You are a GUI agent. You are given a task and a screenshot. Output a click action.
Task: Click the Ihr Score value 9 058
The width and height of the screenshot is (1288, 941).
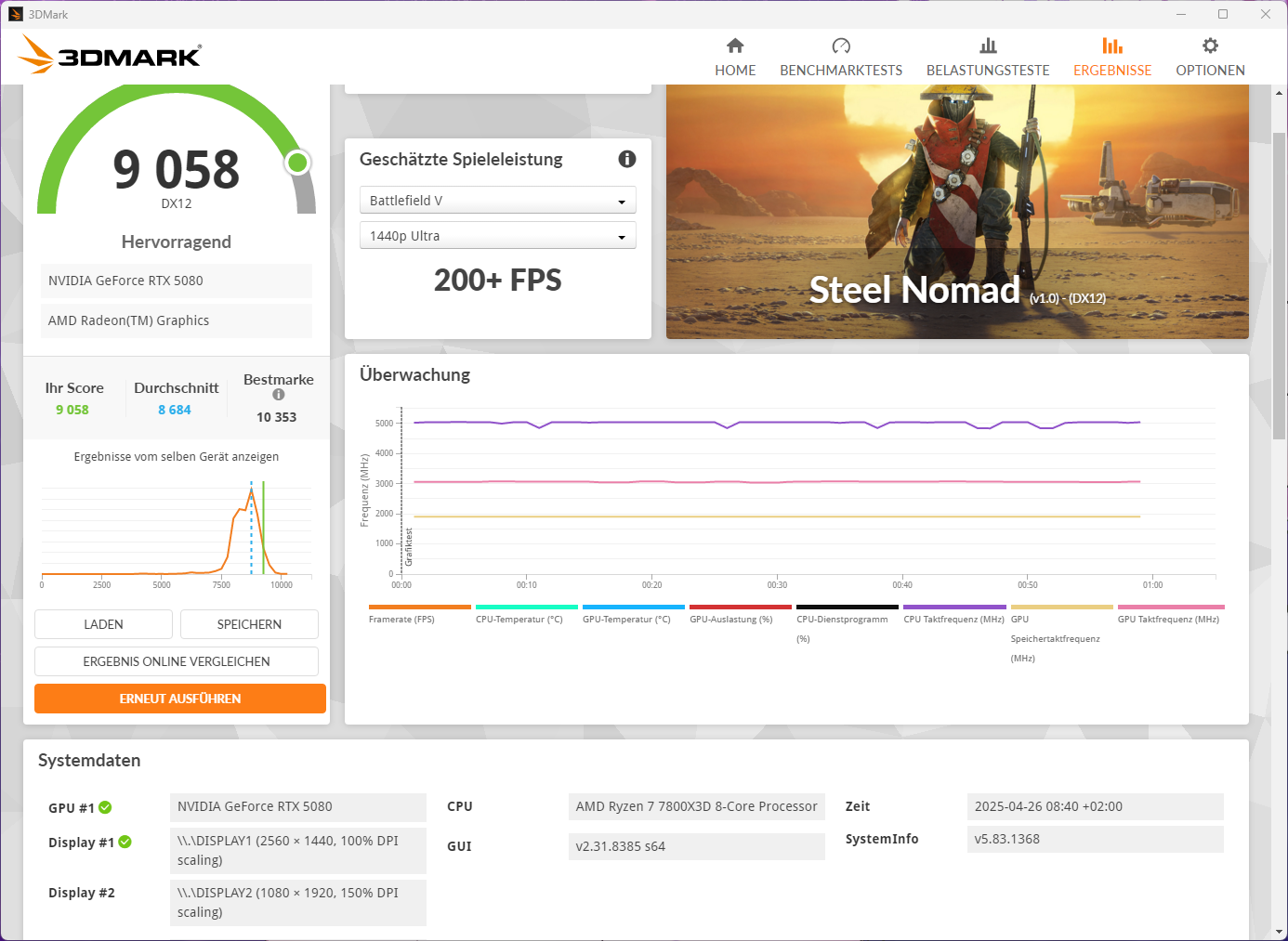tap(72, 410)
